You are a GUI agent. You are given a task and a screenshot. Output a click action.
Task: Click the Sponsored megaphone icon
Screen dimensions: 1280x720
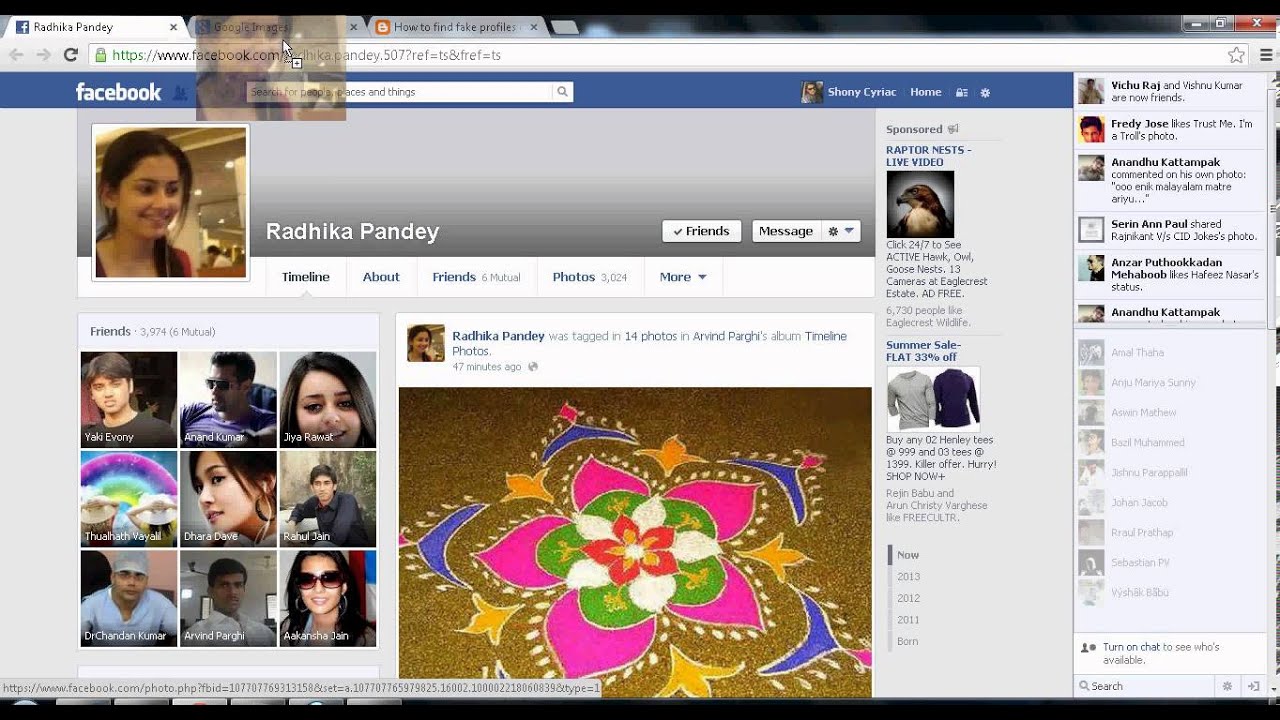click(953, 129)
